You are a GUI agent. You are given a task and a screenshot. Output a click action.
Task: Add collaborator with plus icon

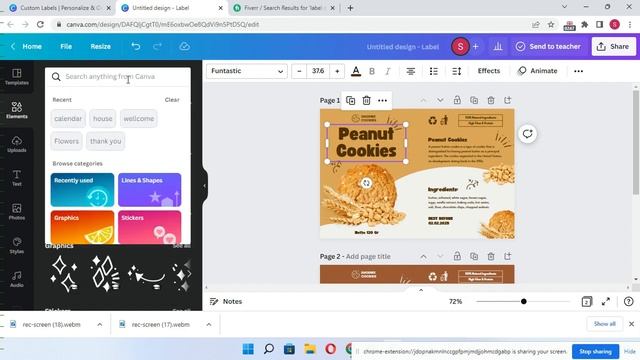476,47
